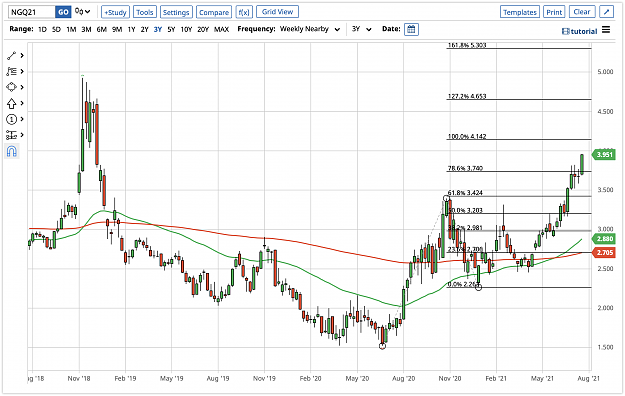Viewport: 625px width, 396px height.
Task: Select the 2Y range
Action: click(x=144, y=29)
